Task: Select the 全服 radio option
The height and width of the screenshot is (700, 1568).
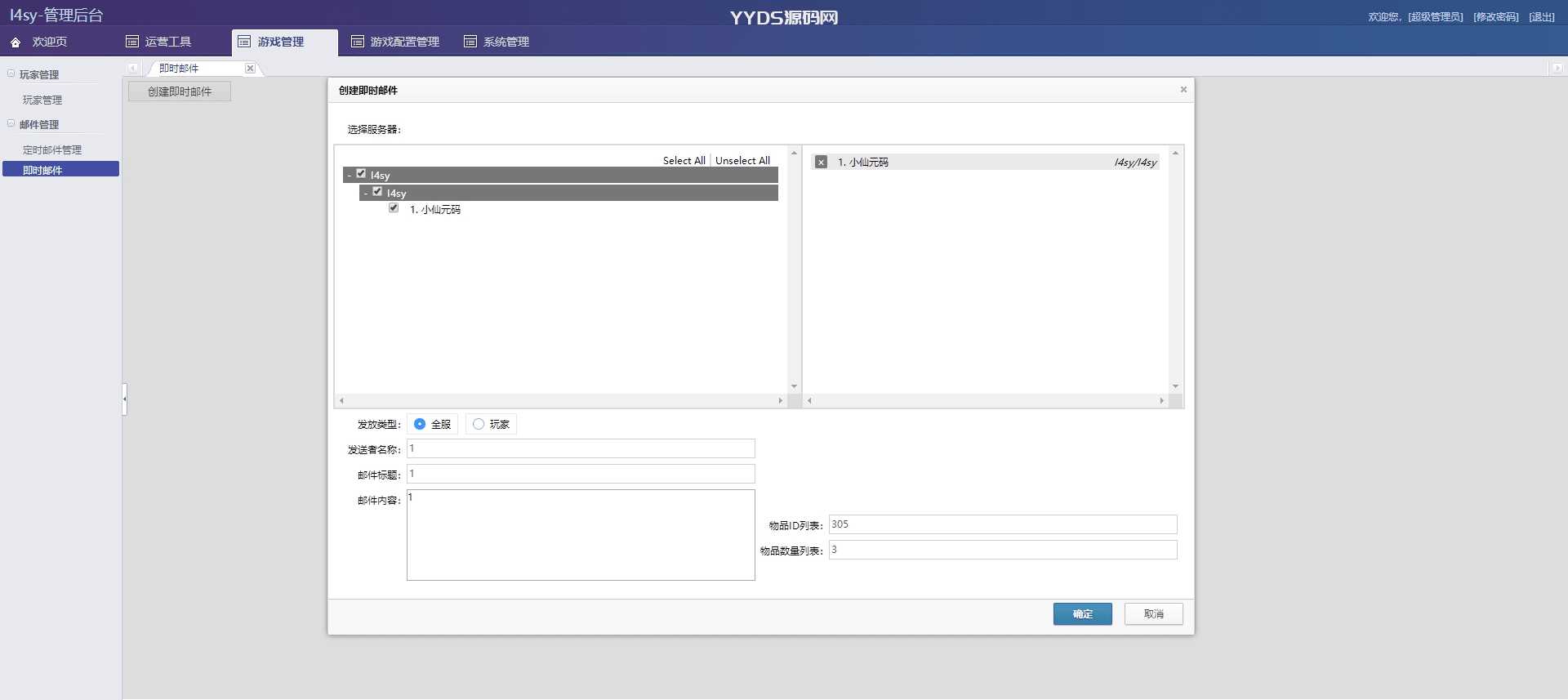Action: tap(420, 424)
